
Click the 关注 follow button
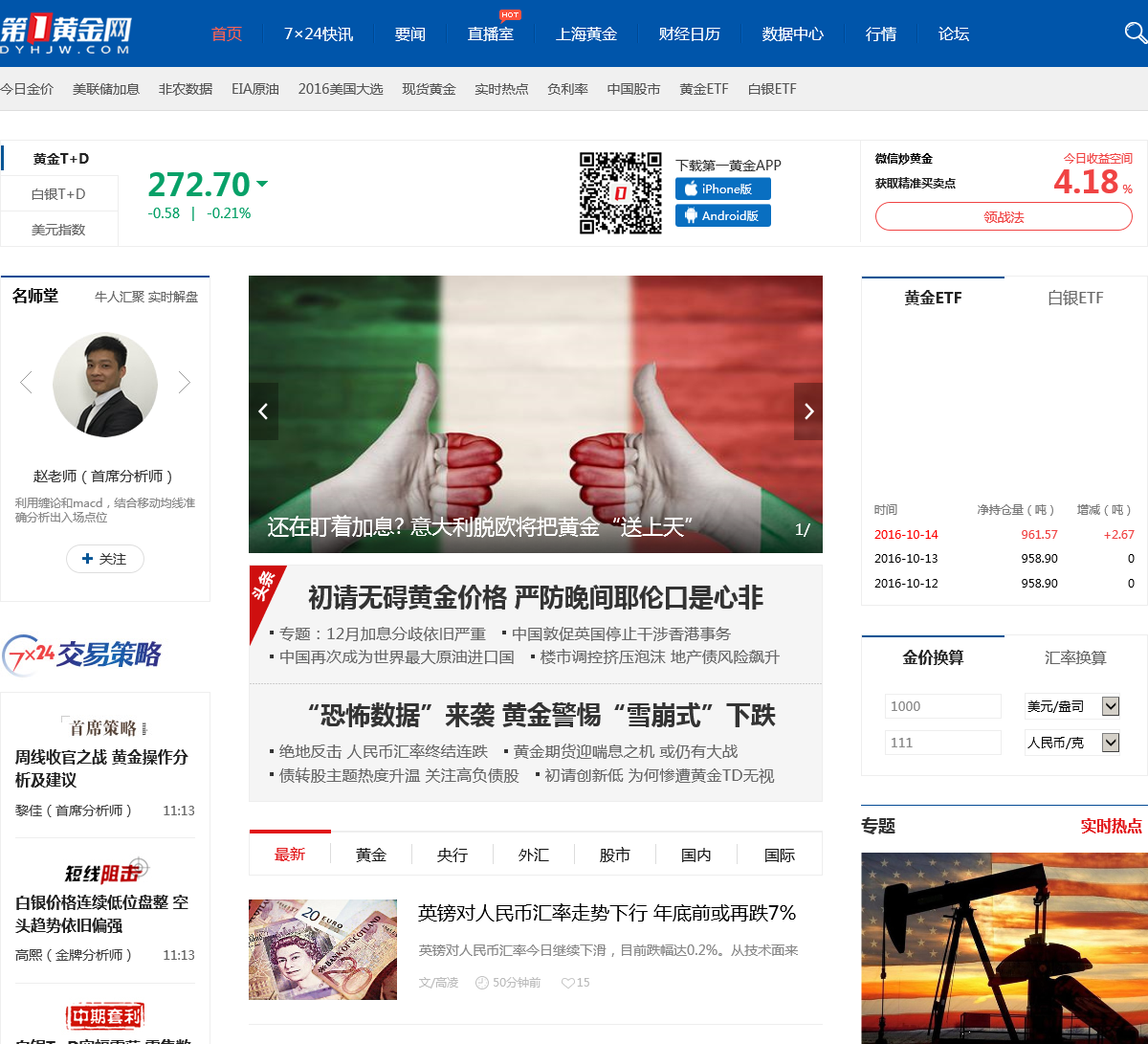[x=105, y=559]
